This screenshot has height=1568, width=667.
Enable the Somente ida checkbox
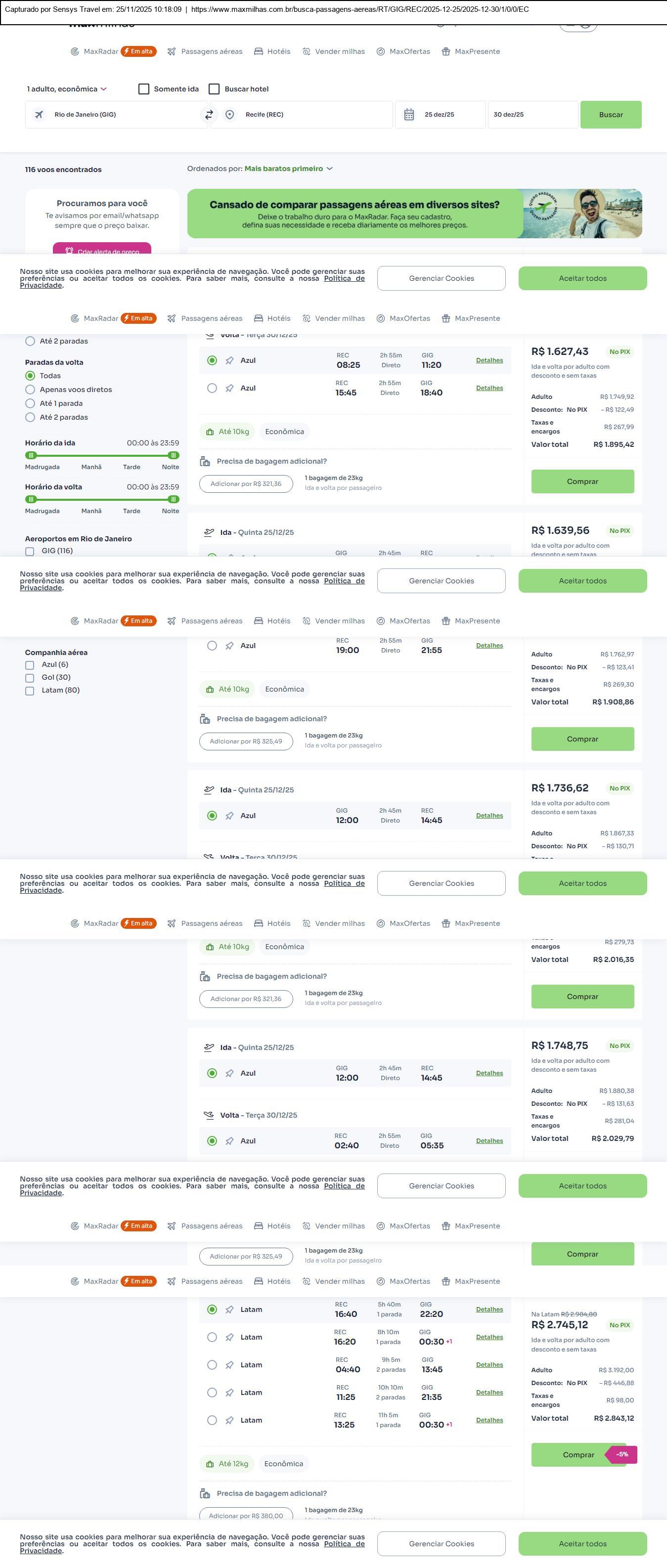pos(144,89)
